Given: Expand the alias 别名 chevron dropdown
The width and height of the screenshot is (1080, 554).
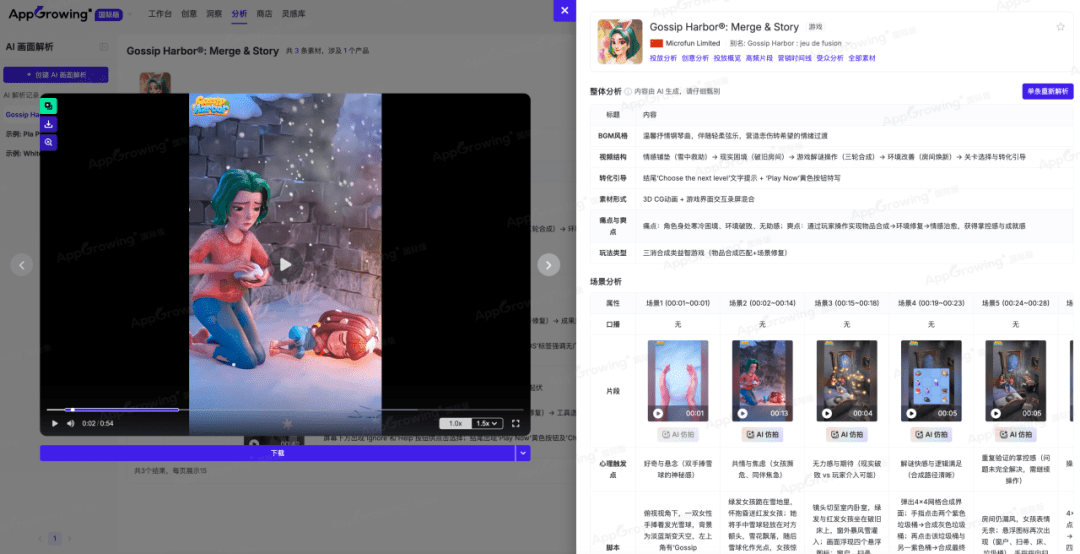Looking at the screenshot, I should coord(847,43).
